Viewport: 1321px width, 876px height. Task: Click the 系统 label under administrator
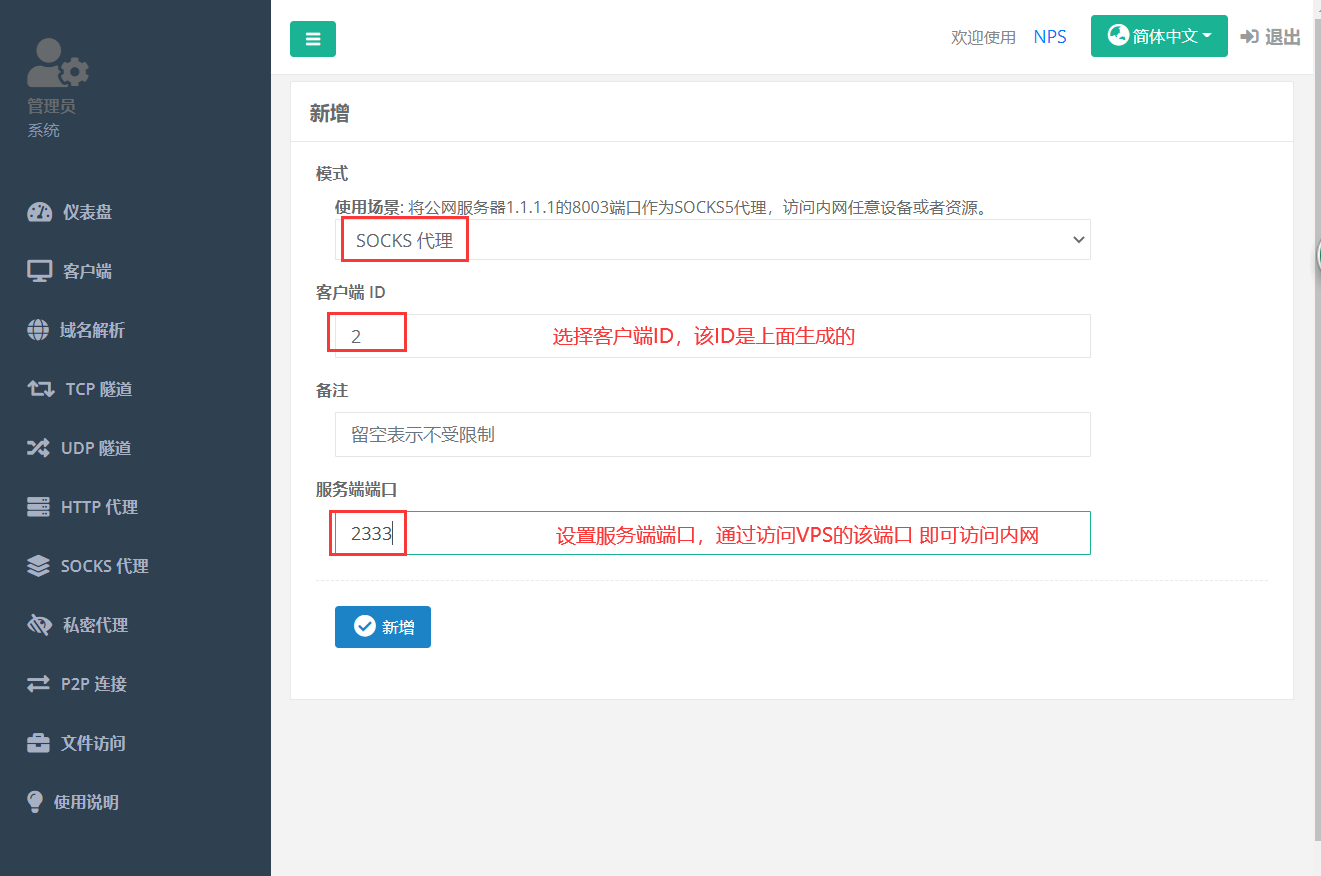[x=43, y=131]
